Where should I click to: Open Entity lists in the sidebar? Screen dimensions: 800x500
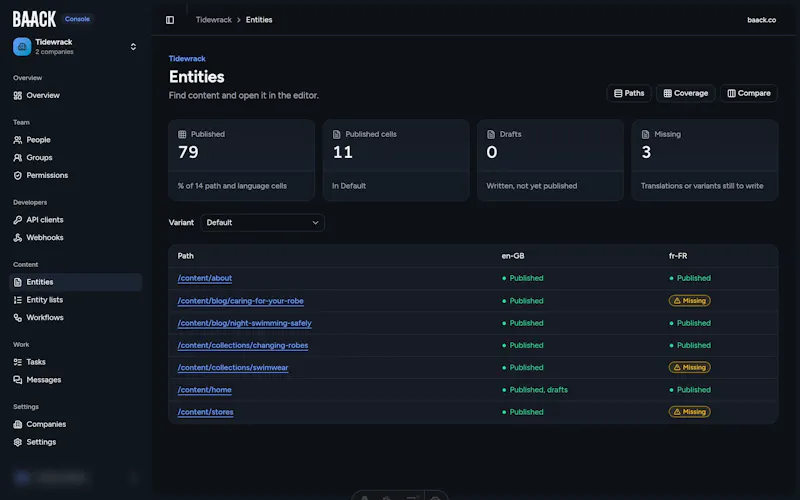[x=76, y=300]
